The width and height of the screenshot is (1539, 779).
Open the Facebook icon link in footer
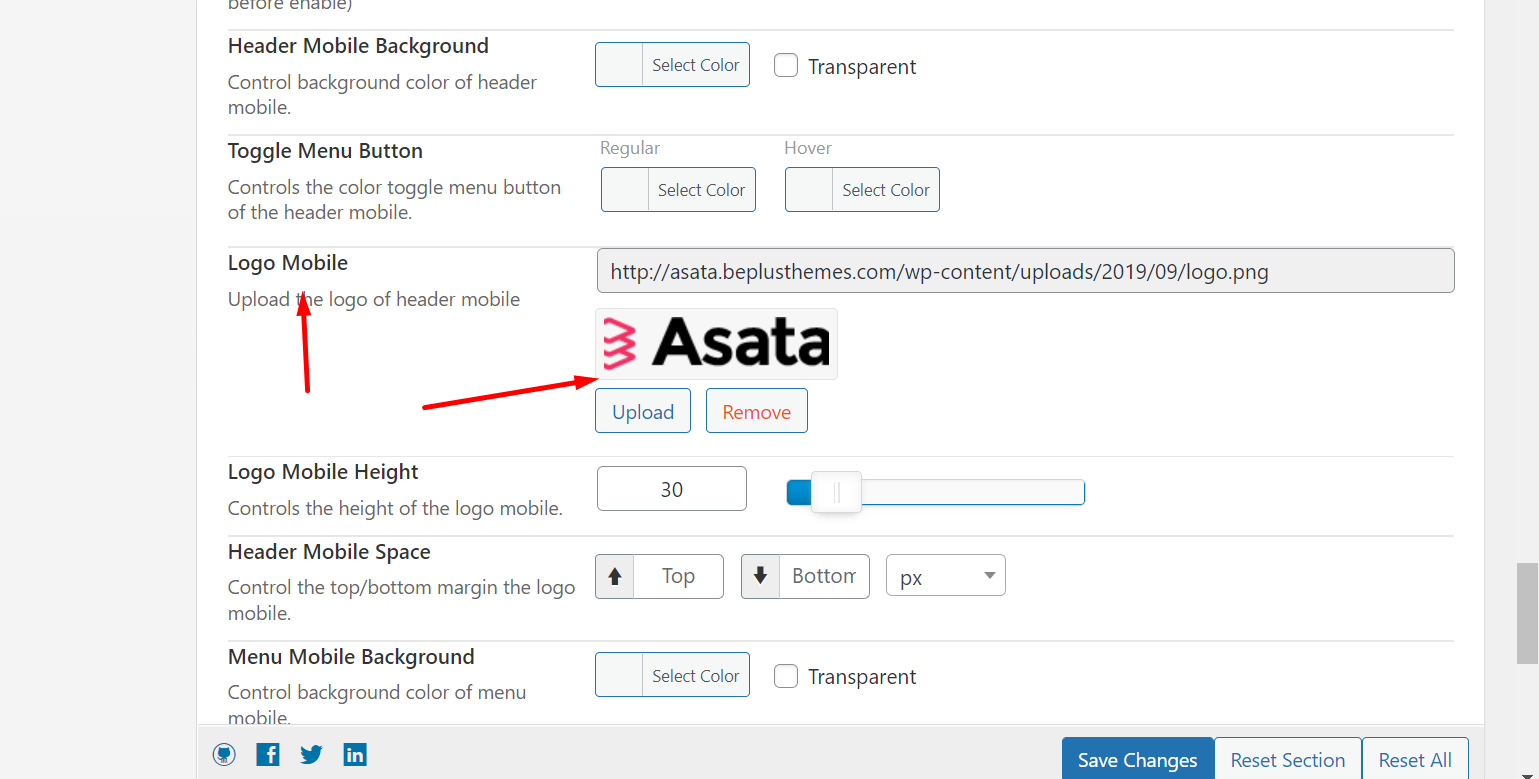pyautogui.click(x=268, y=755)
